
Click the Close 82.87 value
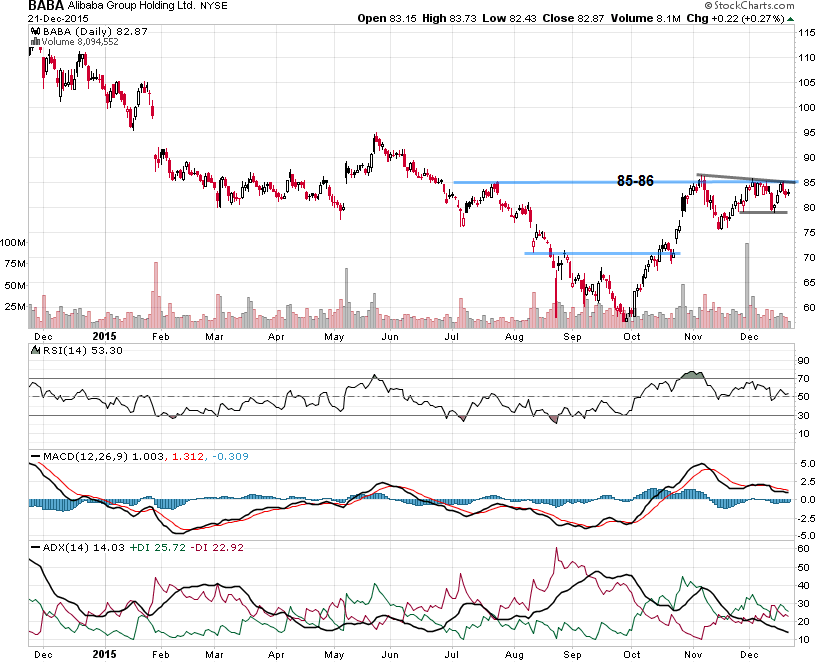(573, 18)
